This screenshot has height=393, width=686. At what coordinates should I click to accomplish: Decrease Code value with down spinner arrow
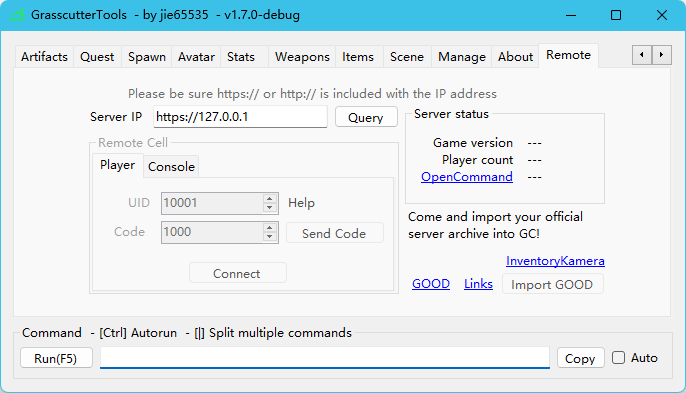pos(270,237)
